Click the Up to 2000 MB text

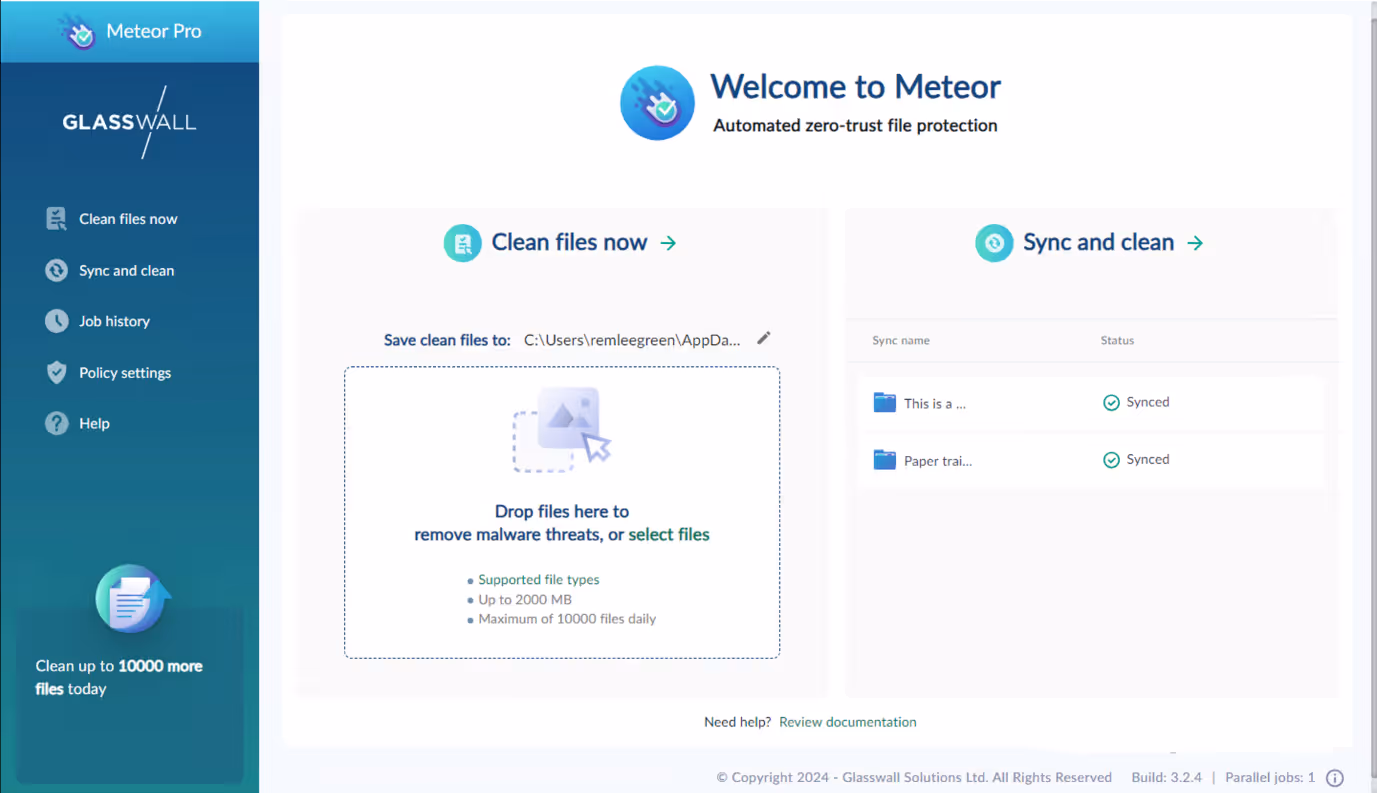pyautogui.click(x=525, y=600)
